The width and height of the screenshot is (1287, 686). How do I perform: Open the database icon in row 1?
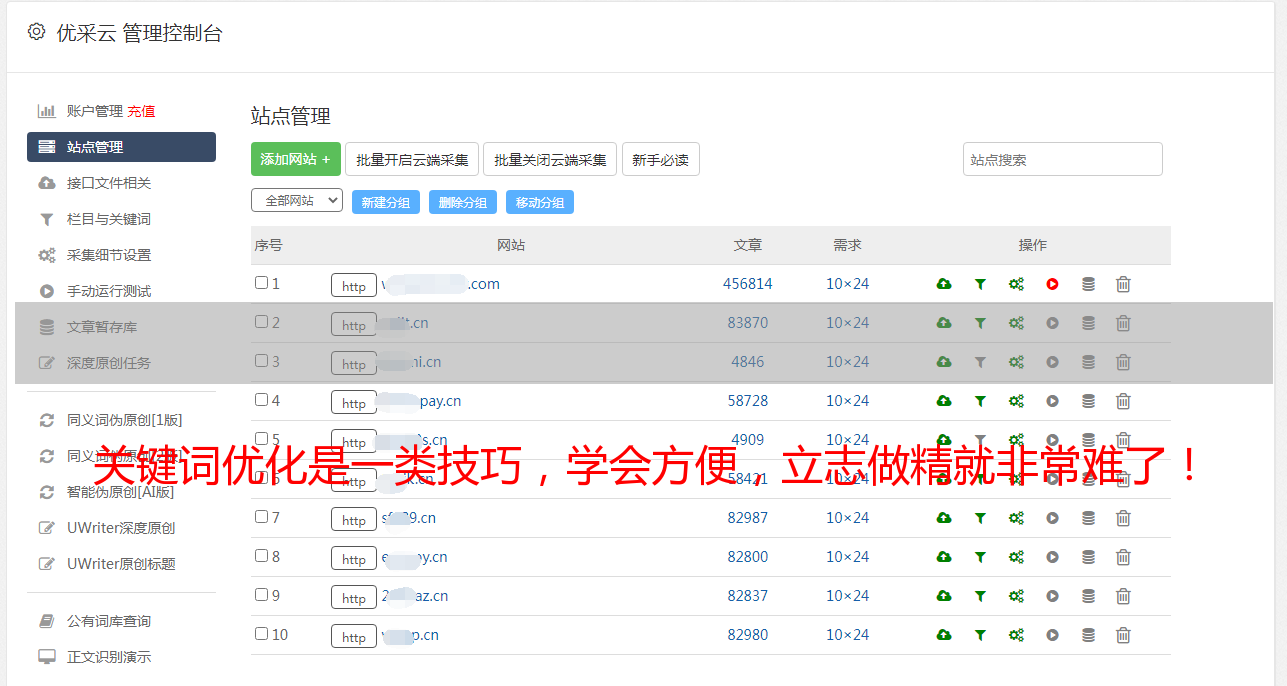tap(1088, 284)
